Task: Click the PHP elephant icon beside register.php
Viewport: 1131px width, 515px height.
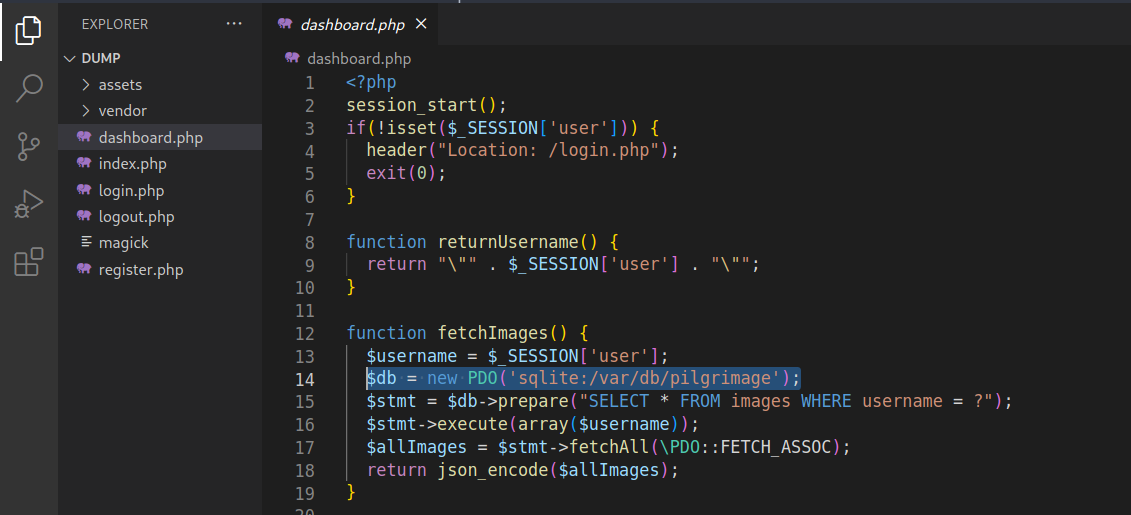Action: (84, 270)
